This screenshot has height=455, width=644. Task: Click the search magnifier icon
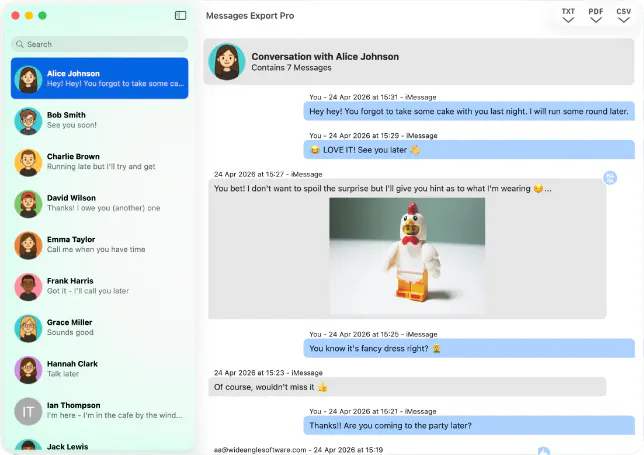click(x=19, y=44)
